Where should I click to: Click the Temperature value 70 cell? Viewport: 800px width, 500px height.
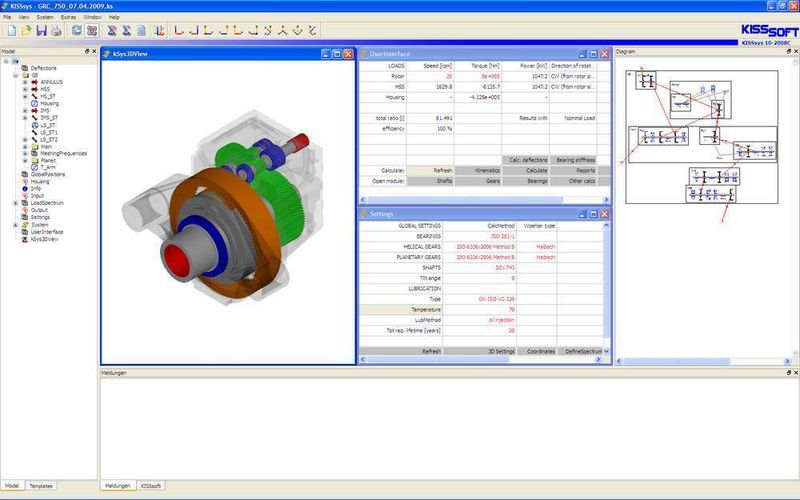480,310
